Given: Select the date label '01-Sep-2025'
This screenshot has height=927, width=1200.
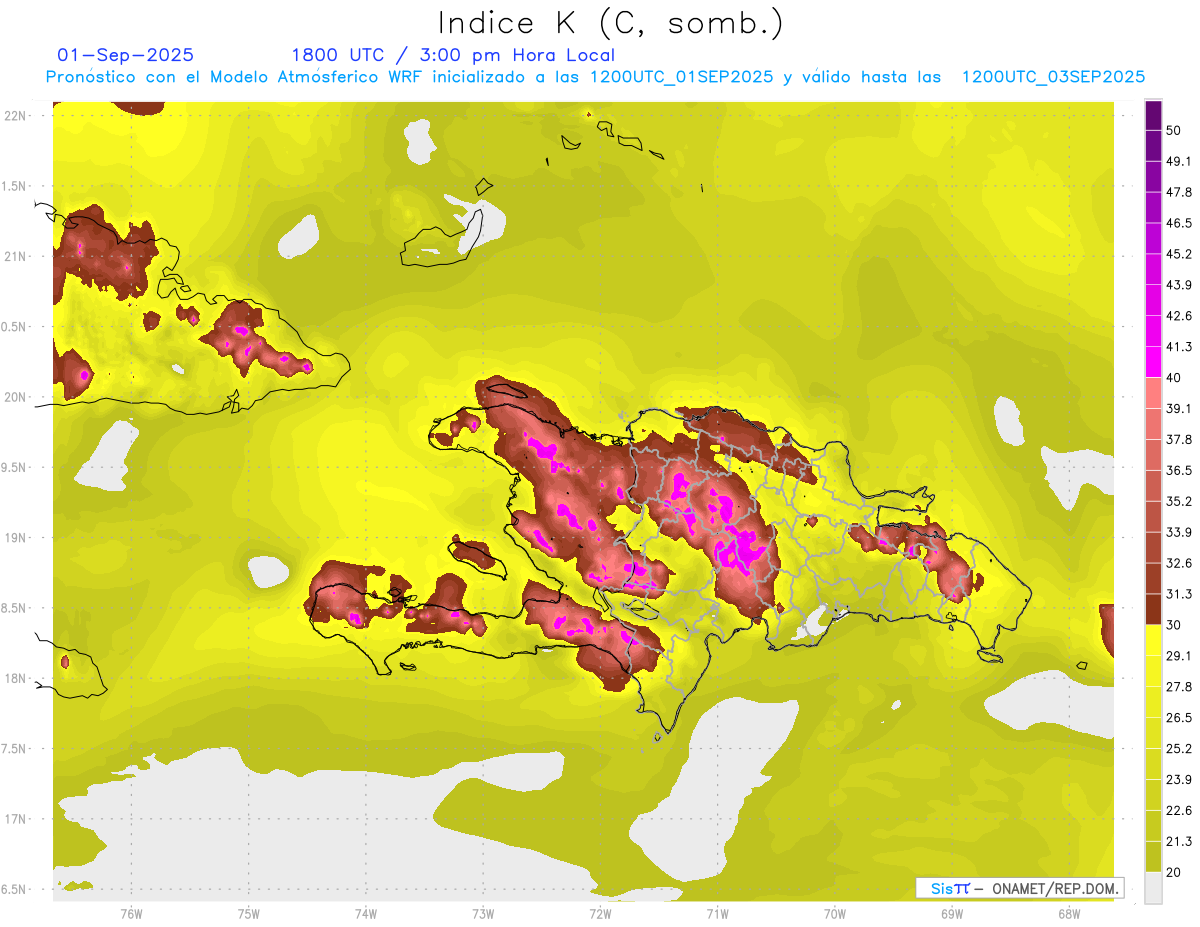Looking at the screenshot, I should [126, 55].
